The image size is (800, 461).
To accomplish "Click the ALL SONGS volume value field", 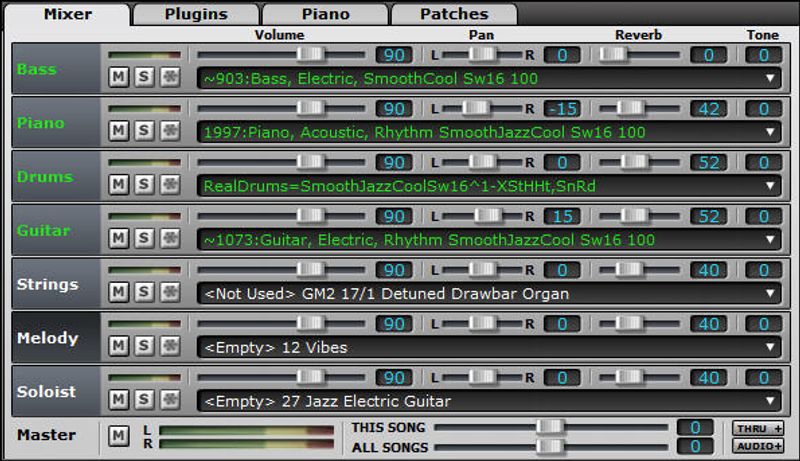I will [x=695, y=447].
